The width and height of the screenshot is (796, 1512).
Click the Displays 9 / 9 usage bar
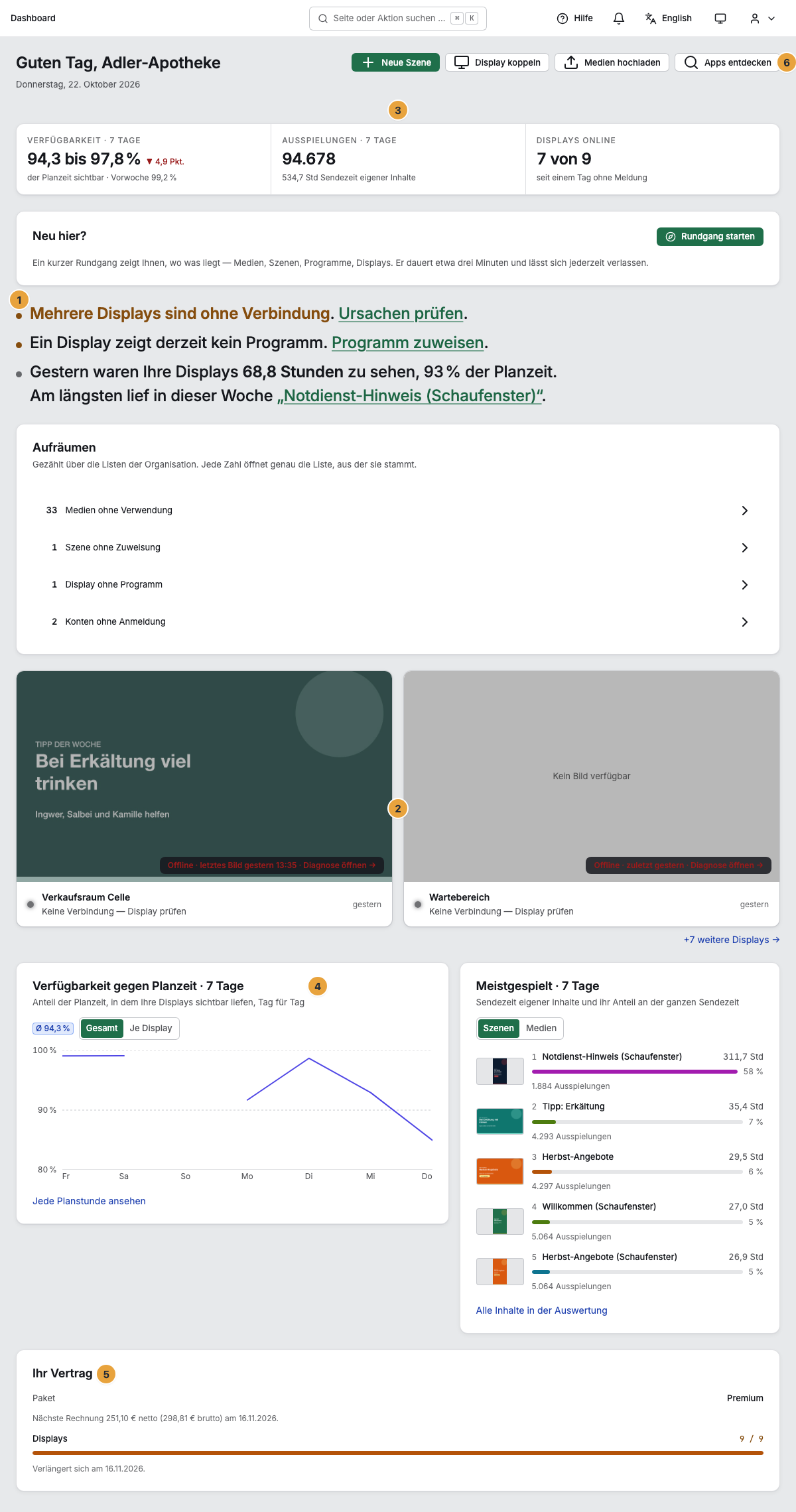[x=398, y=1453]
